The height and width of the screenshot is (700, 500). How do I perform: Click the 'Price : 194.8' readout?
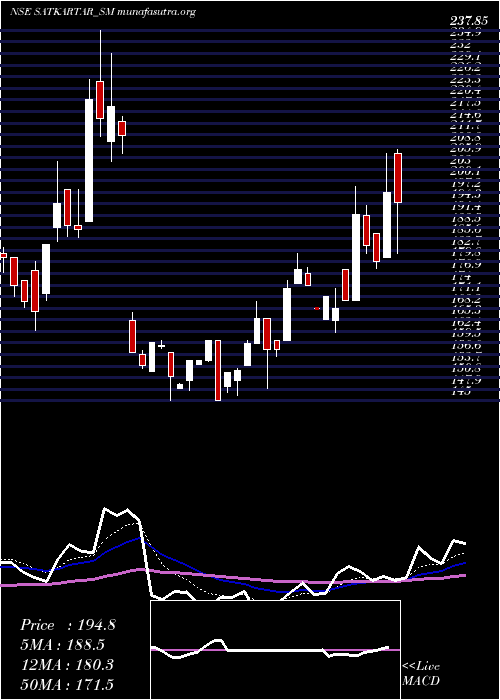(x=68, y=625)
